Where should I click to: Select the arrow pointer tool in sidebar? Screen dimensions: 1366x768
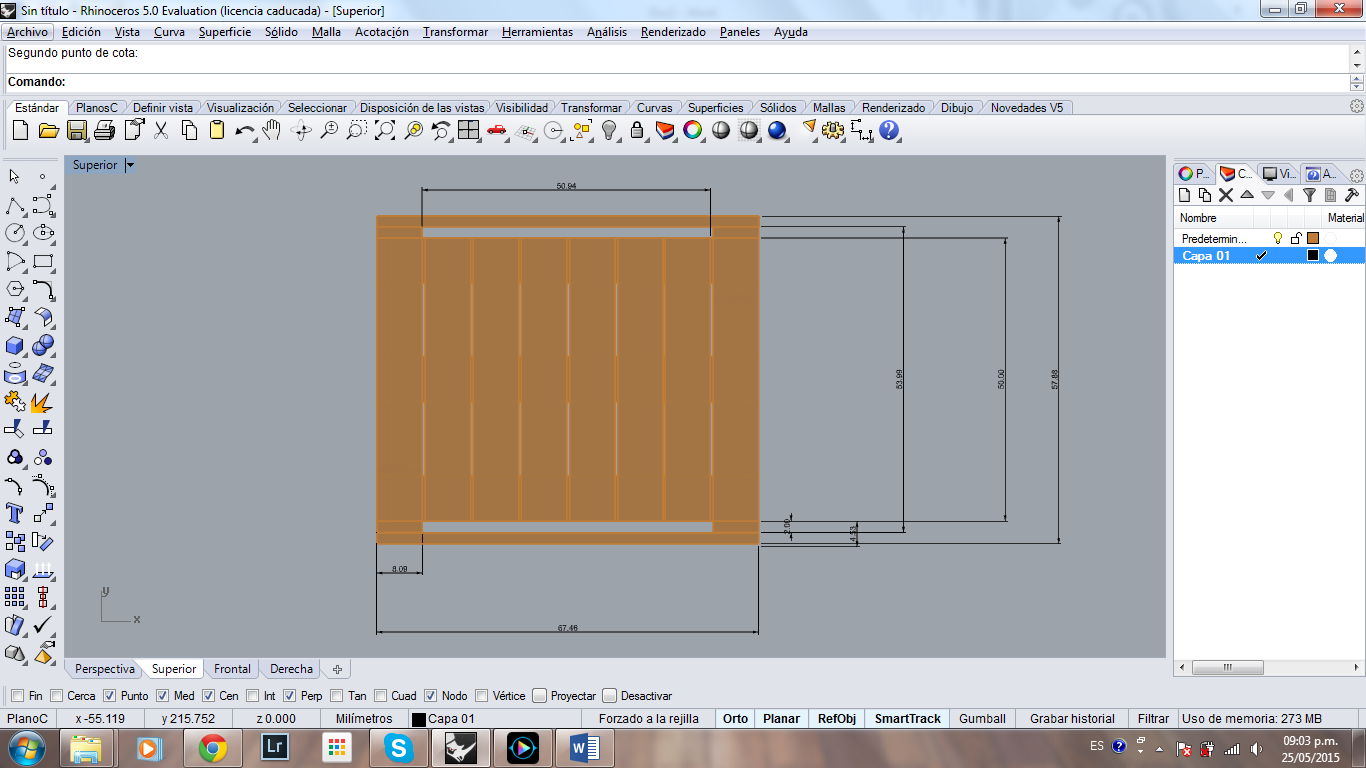pyautogui.click(x=15, y=177)
